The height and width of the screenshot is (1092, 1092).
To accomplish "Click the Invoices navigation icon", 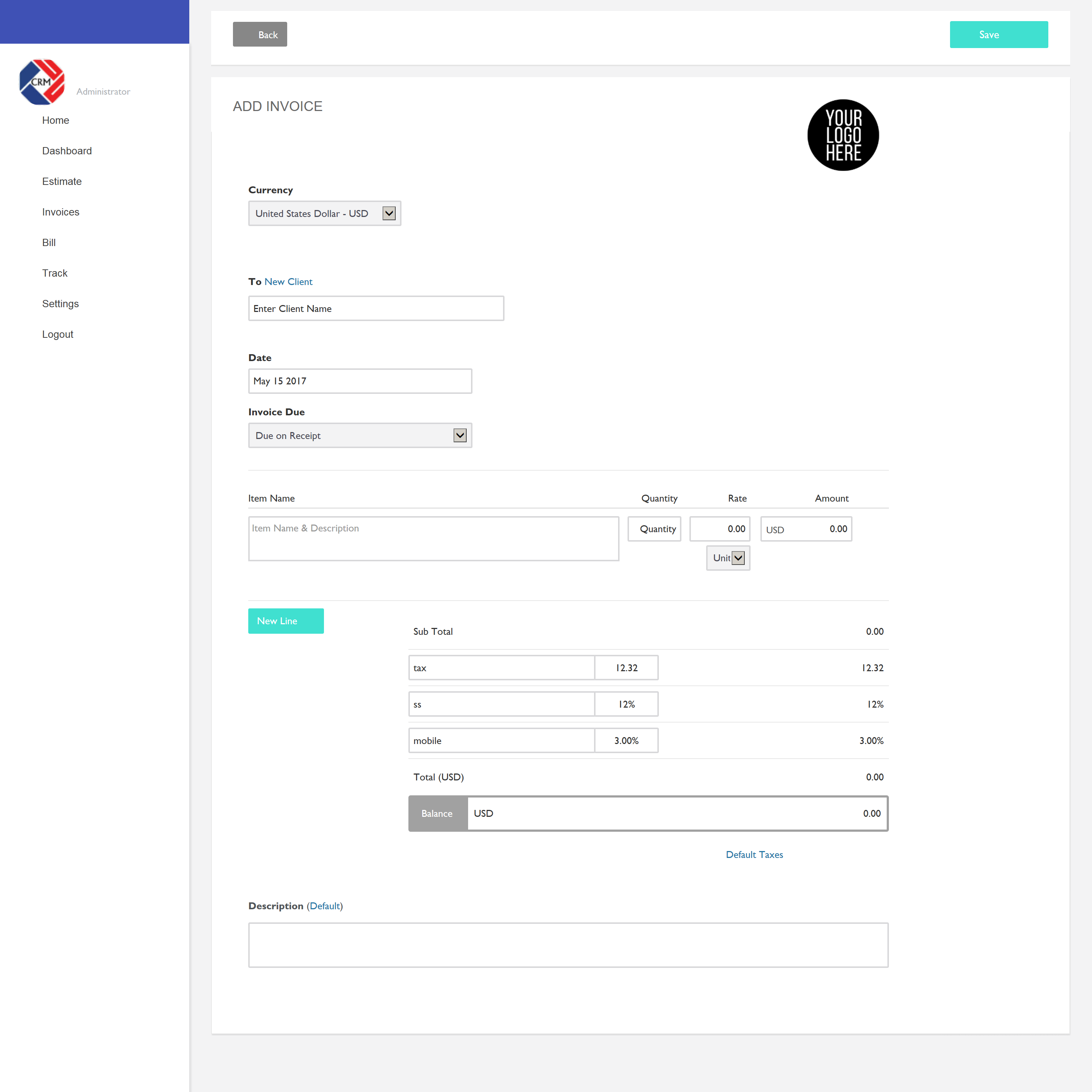I will pos(60,211).
